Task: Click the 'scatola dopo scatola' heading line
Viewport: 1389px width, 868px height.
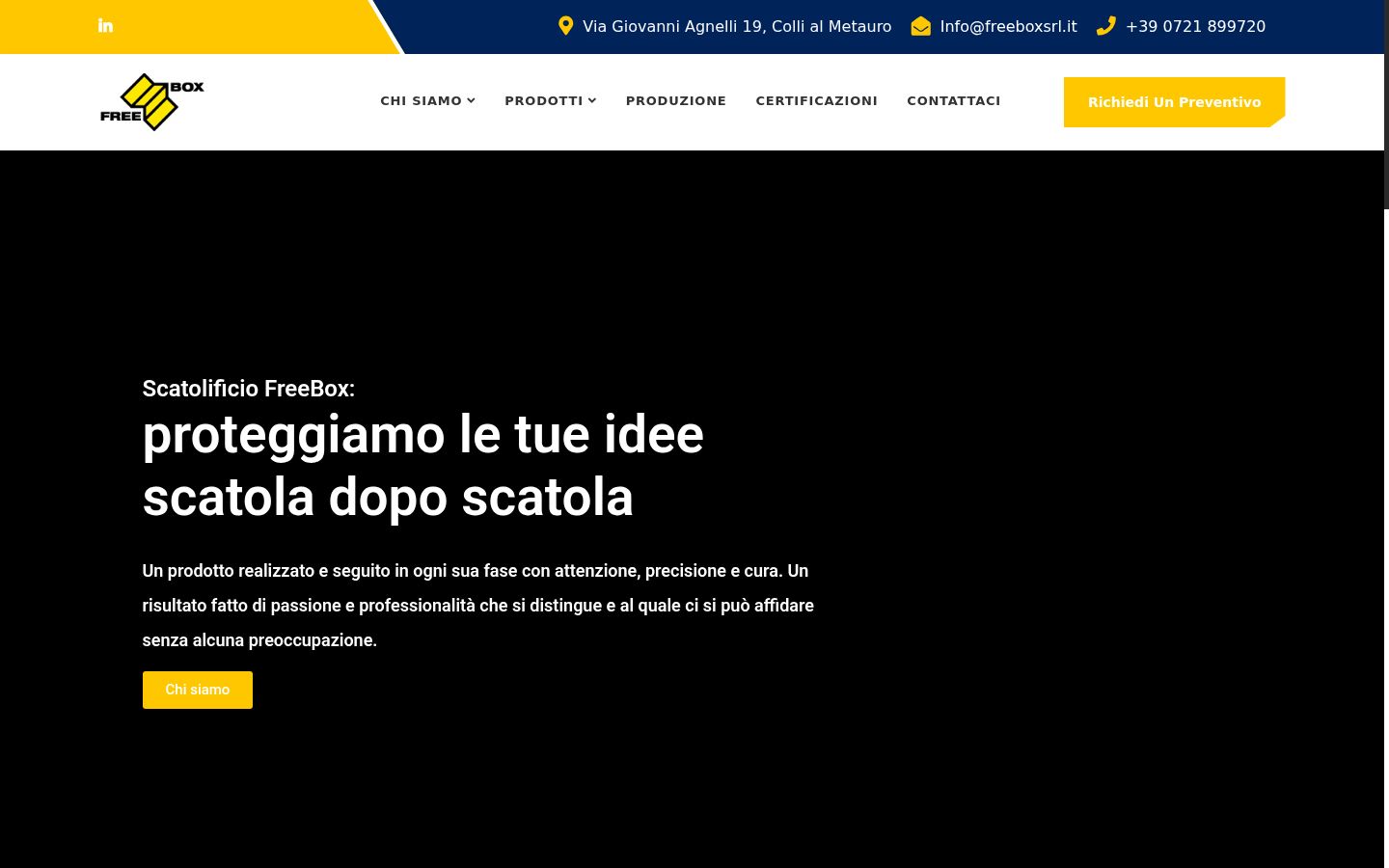Action: tap(388, 498)
